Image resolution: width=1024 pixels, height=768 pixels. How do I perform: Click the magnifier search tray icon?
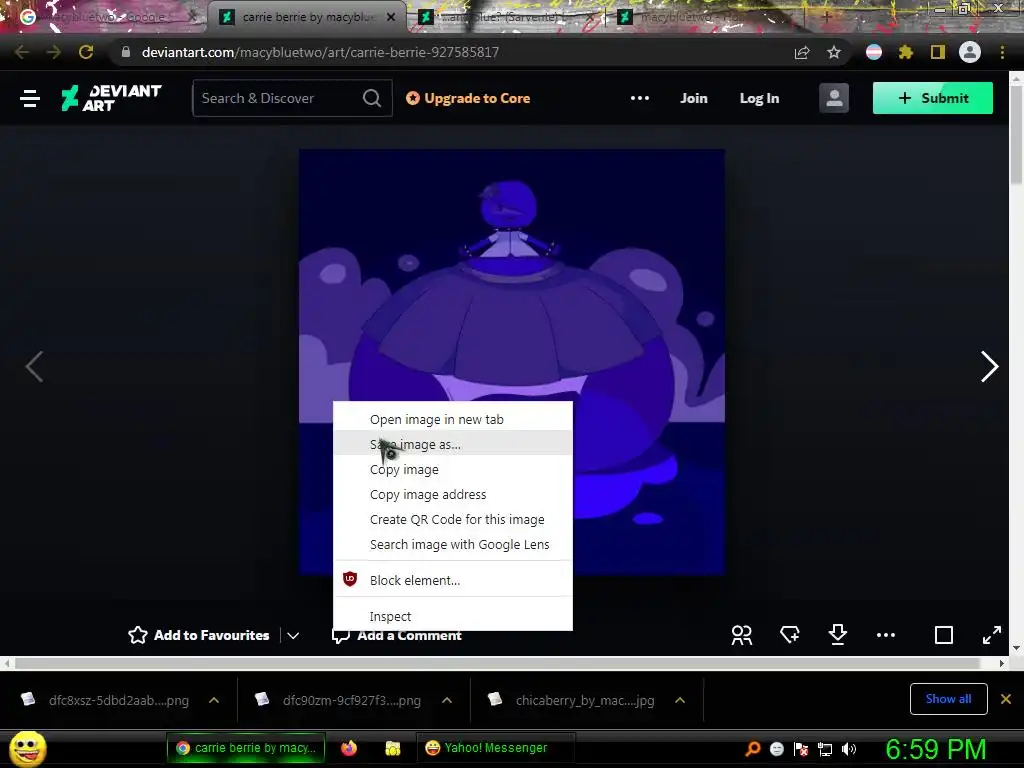pos(753,749)
